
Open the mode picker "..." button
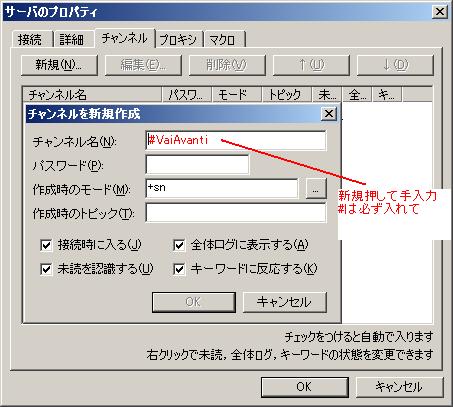316,189
